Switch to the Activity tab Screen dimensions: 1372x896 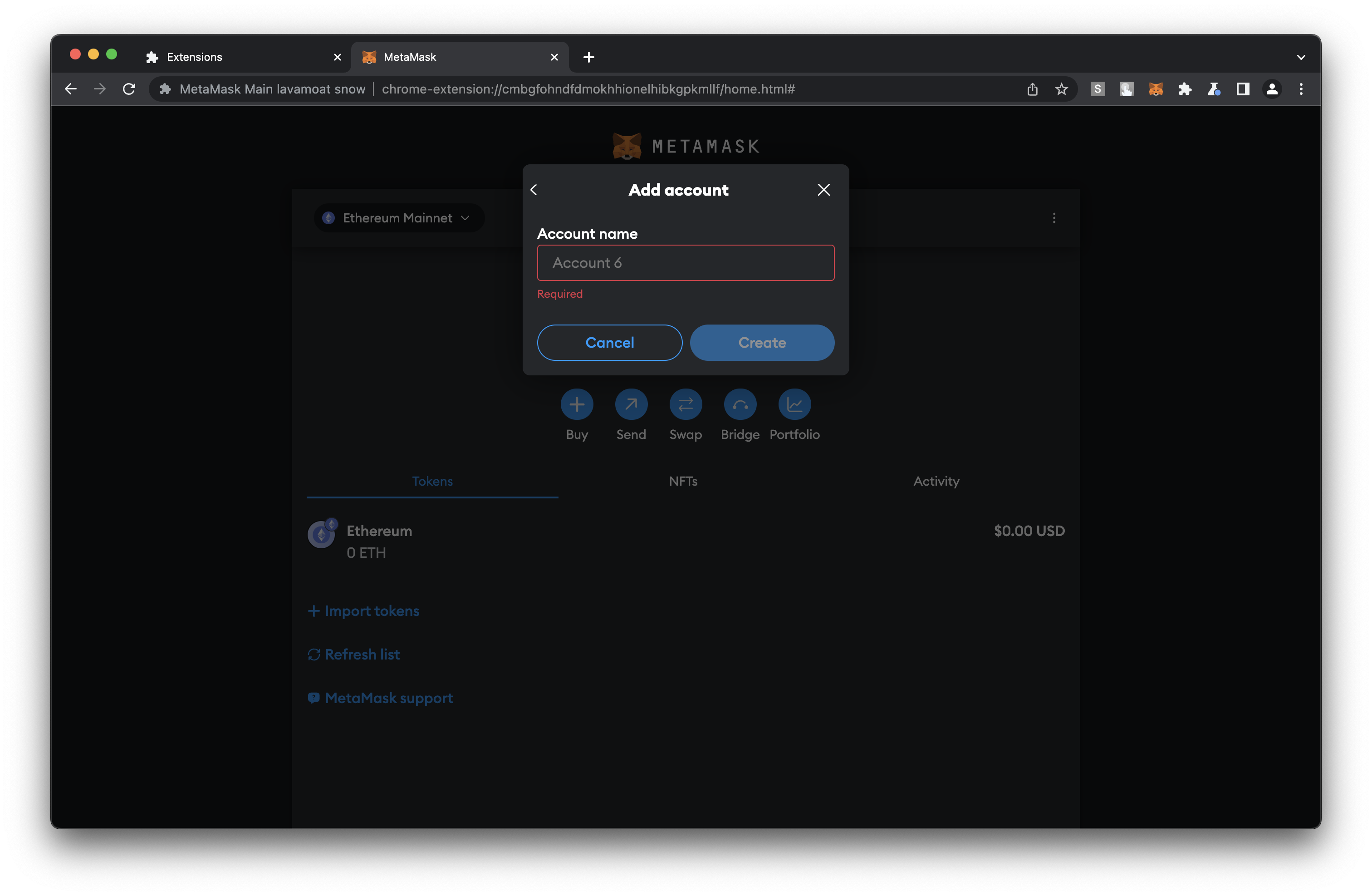[x=936, y=481]
